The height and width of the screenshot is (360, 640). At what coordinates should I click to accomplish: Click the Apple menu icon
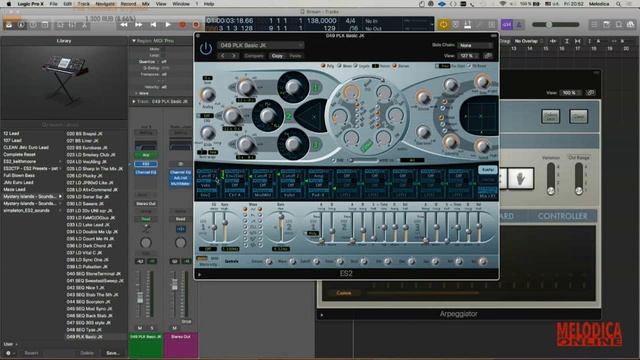point(9,4)
